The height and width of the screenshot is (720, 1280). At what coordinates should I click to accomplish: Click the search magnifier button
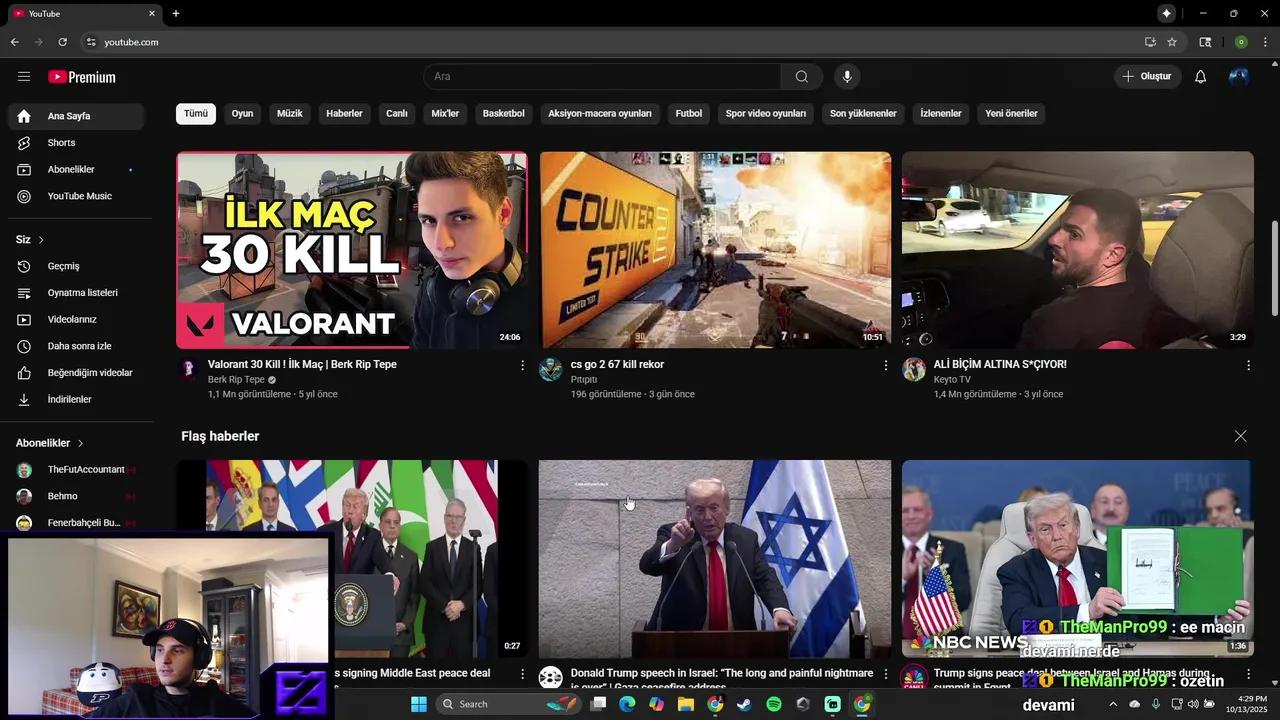801,77
